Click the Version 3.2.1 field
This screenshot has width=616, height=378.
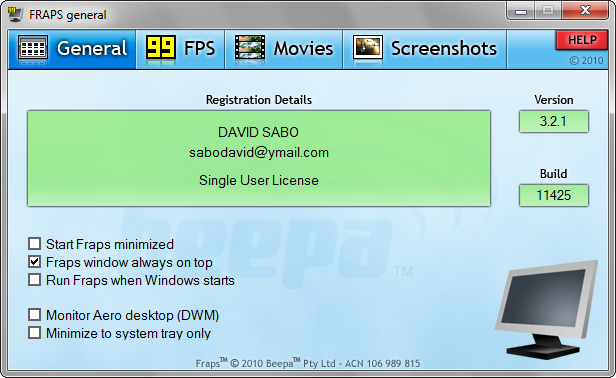tap(554, 121)
